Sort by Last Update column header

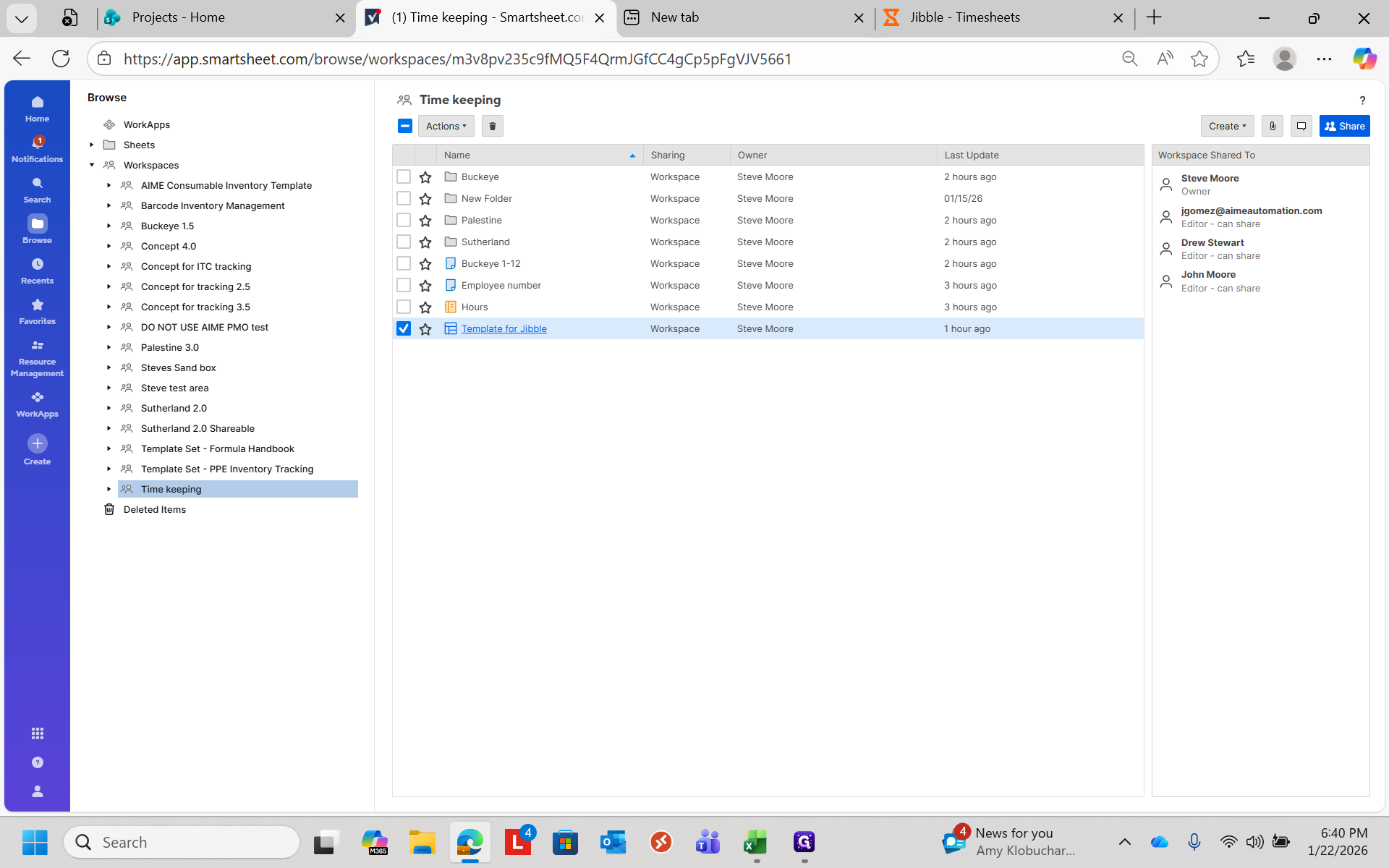click(971, 155)
